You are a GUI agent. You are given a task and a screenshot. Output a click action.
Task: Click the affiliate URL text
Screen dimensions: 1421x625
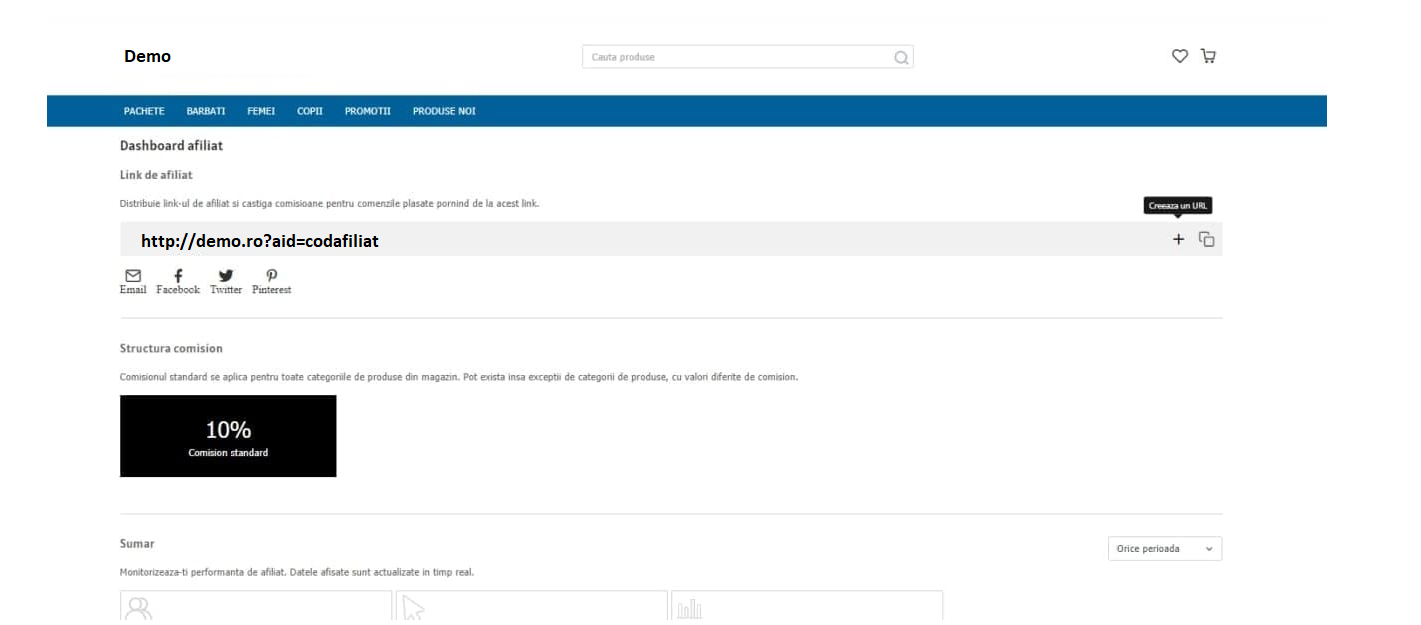(260, 241)
